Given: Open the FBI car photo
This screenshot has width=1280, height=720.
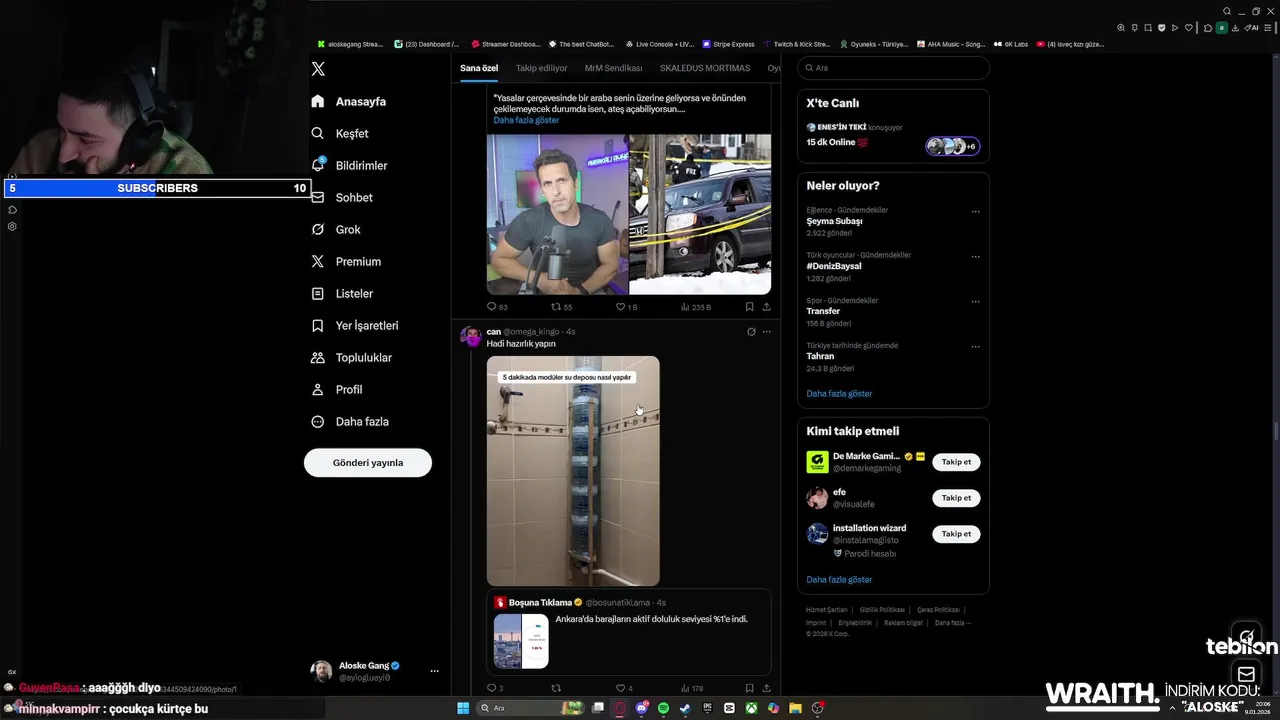Looking at the screenshot, I should [700, 214].
